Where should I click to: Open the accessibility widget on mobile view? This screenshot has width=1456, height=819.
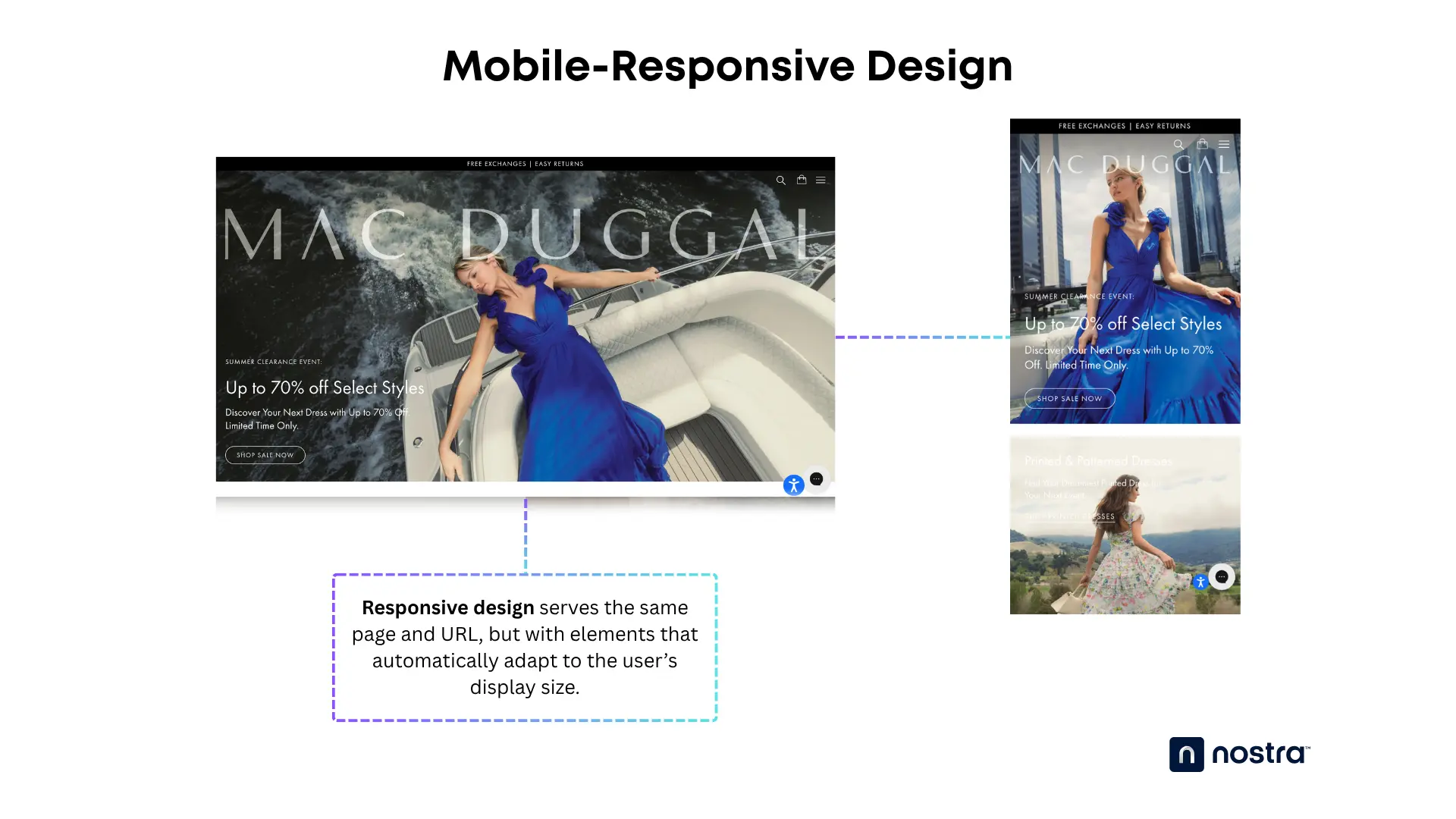pyautogui.click(x=1200, y=582)
